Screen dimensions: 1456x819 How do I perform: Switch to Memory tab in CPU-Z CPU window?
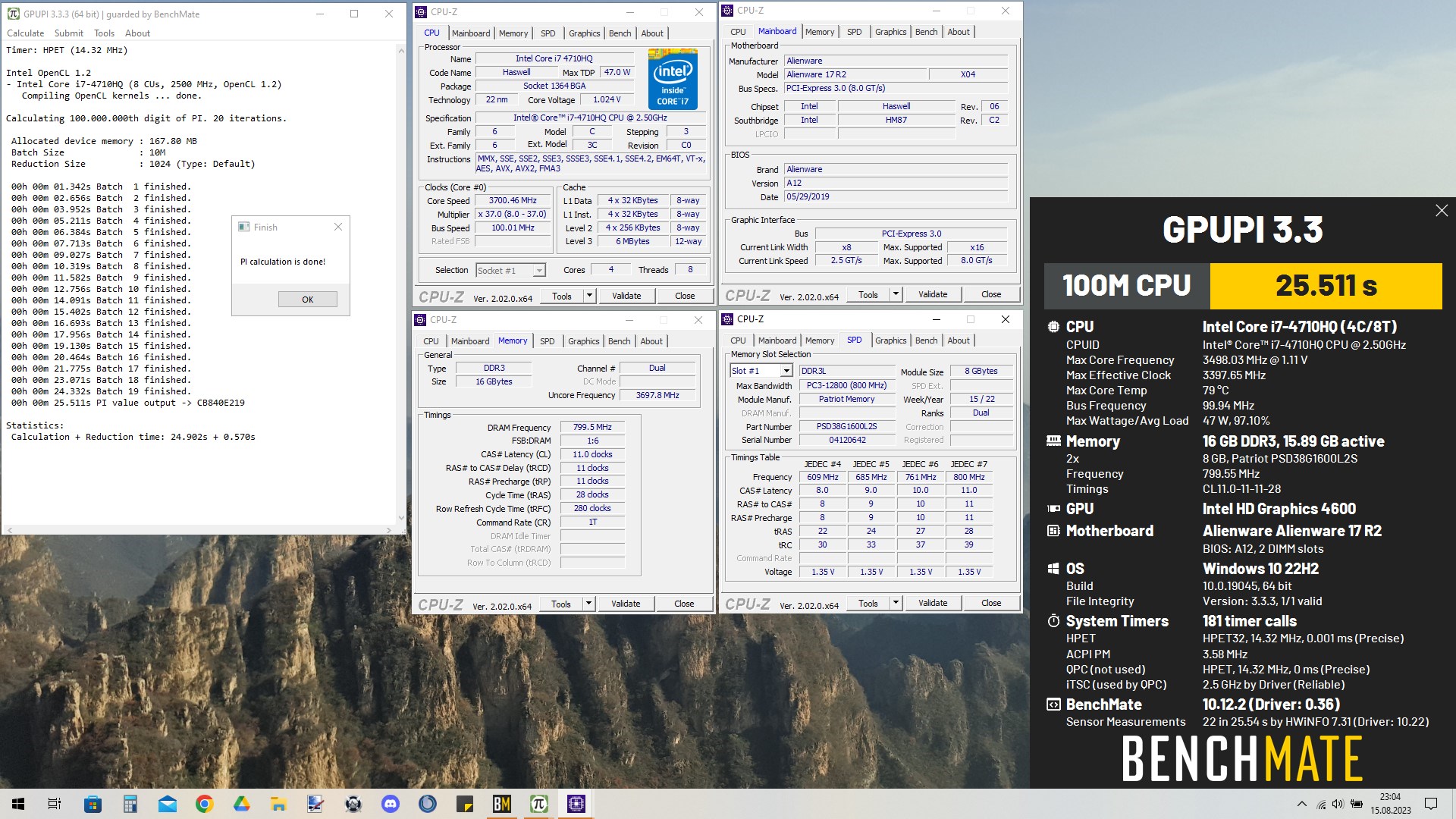point(513,33)
